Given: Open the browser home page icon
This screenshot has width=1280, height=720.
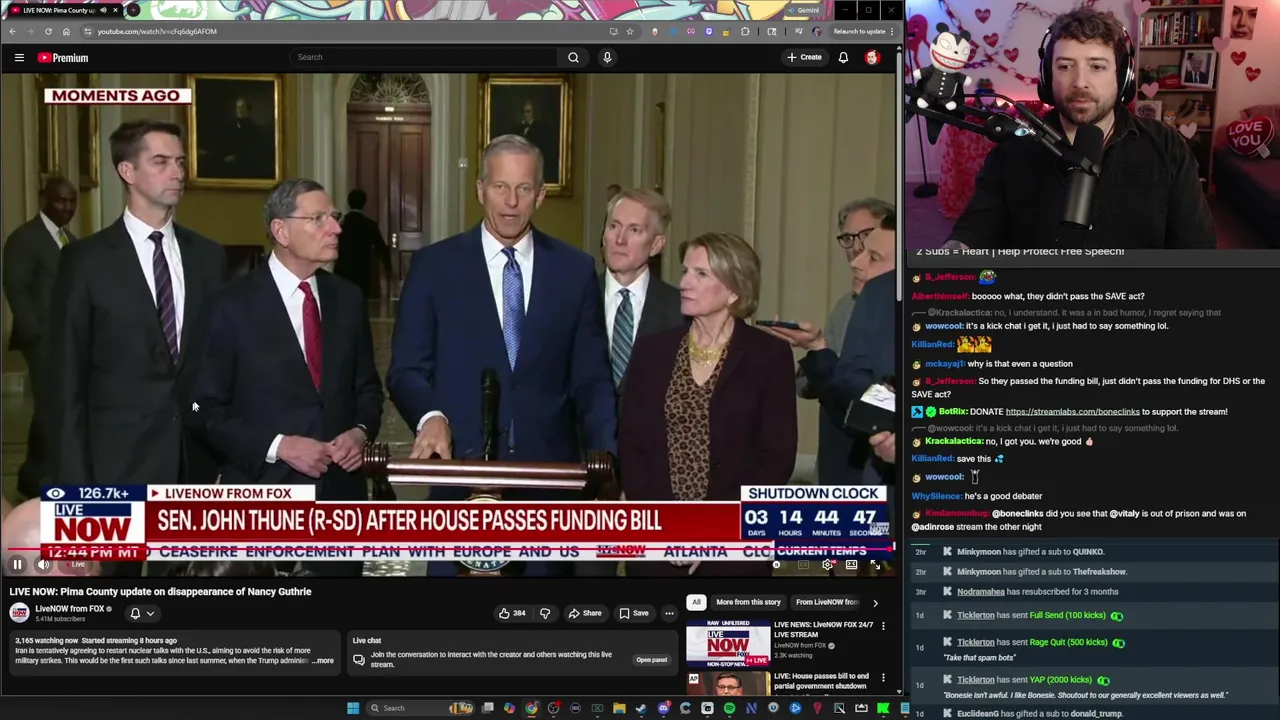Looking at the screenshot, I should pos(66,31).
